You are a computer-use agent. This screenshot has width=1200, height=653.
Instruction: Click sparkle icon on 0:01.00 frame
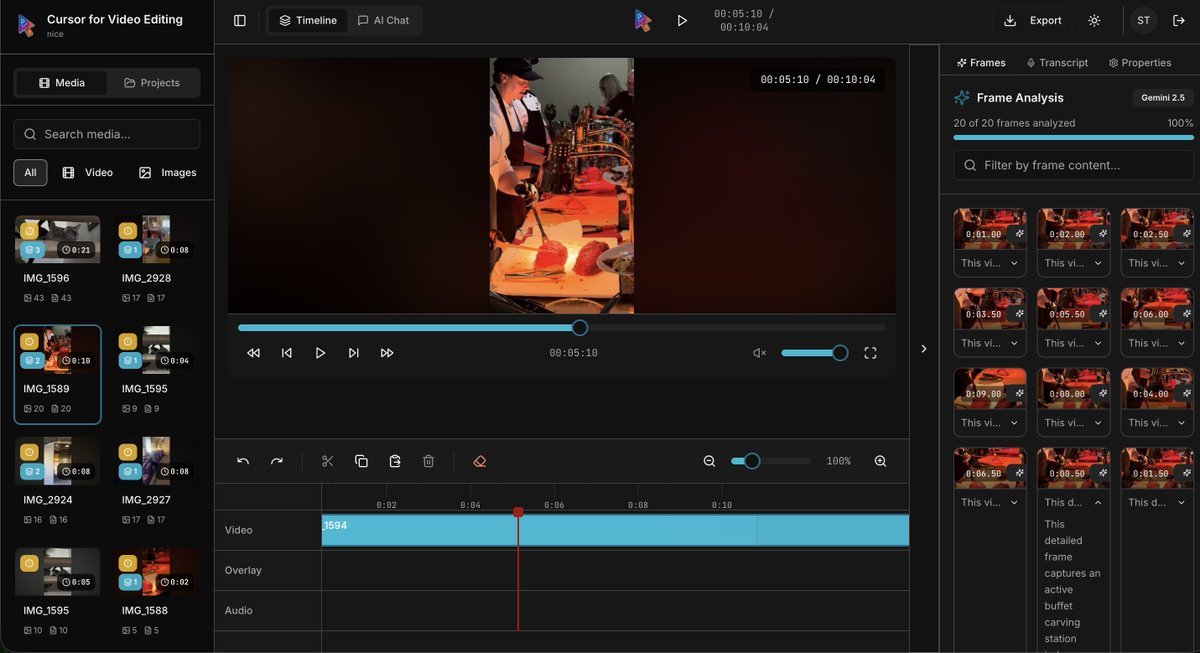tap(1018, 234)
